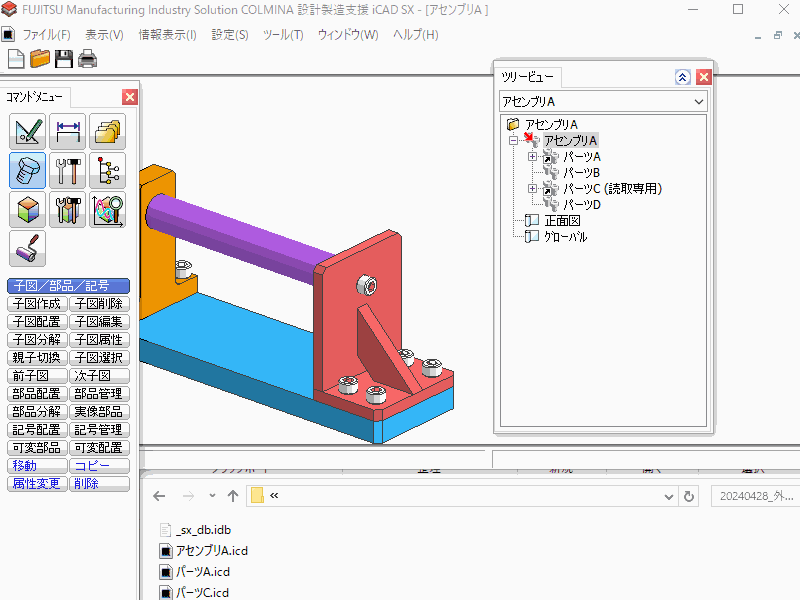Select the sketch drawing command icon
The width and height of the screenshot is (800, 600).
[x=28, y=132]
